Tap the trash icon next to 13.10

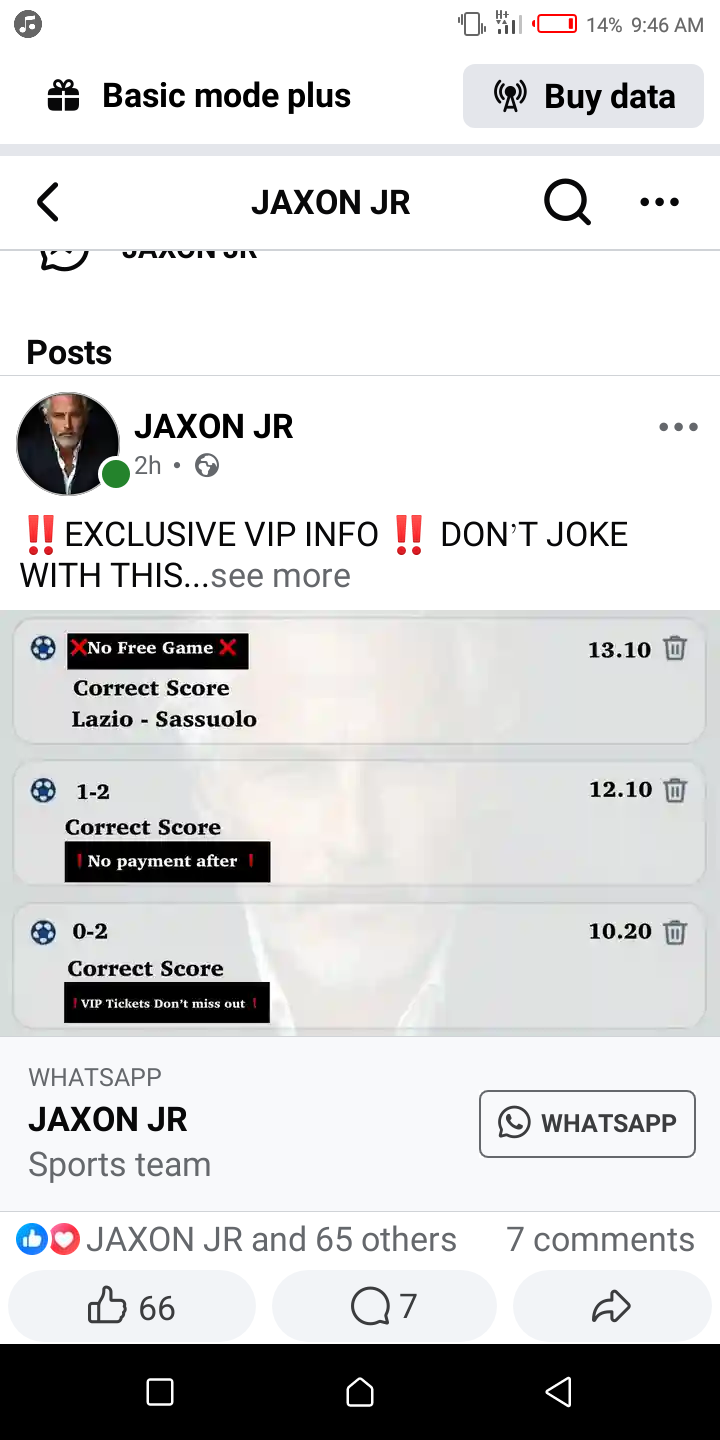(x=676, y=648)
